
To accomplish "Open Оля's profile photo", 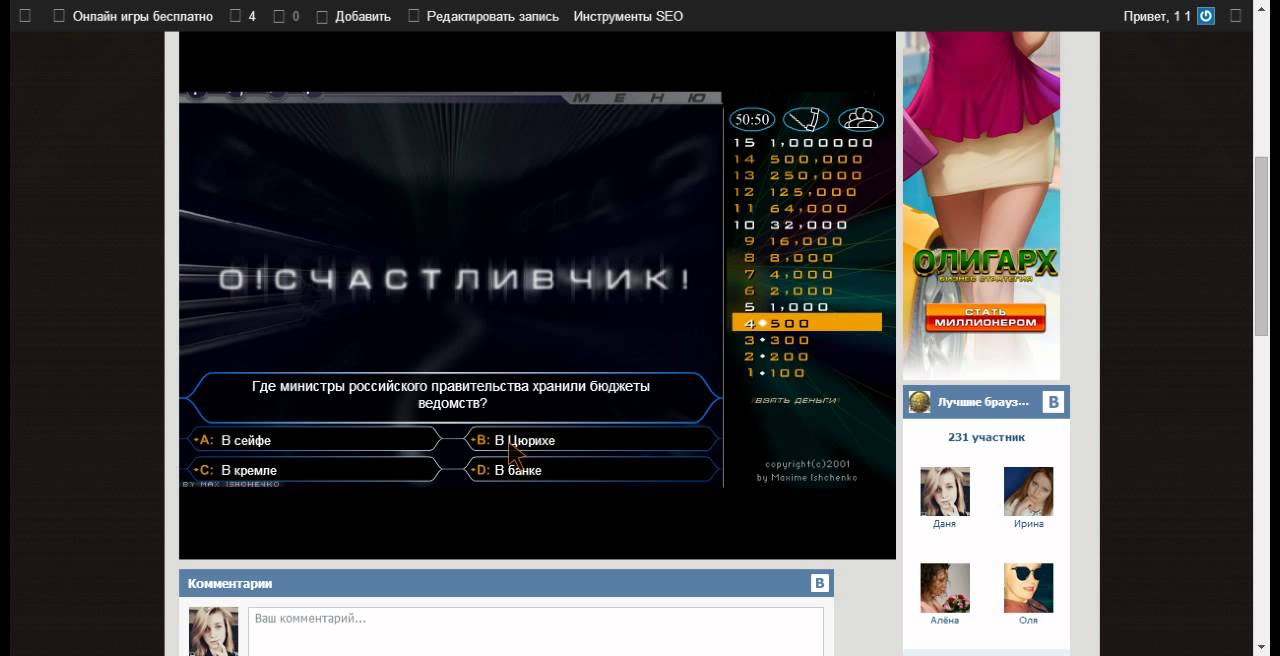I will tap(1028, 588).
